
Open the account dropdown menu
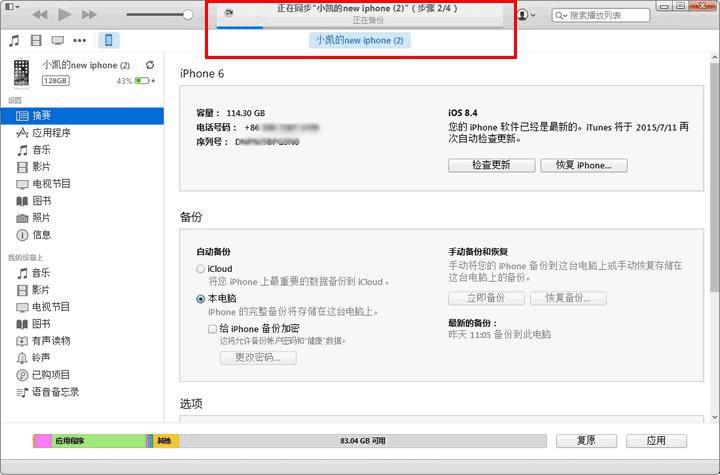[526, 15]
